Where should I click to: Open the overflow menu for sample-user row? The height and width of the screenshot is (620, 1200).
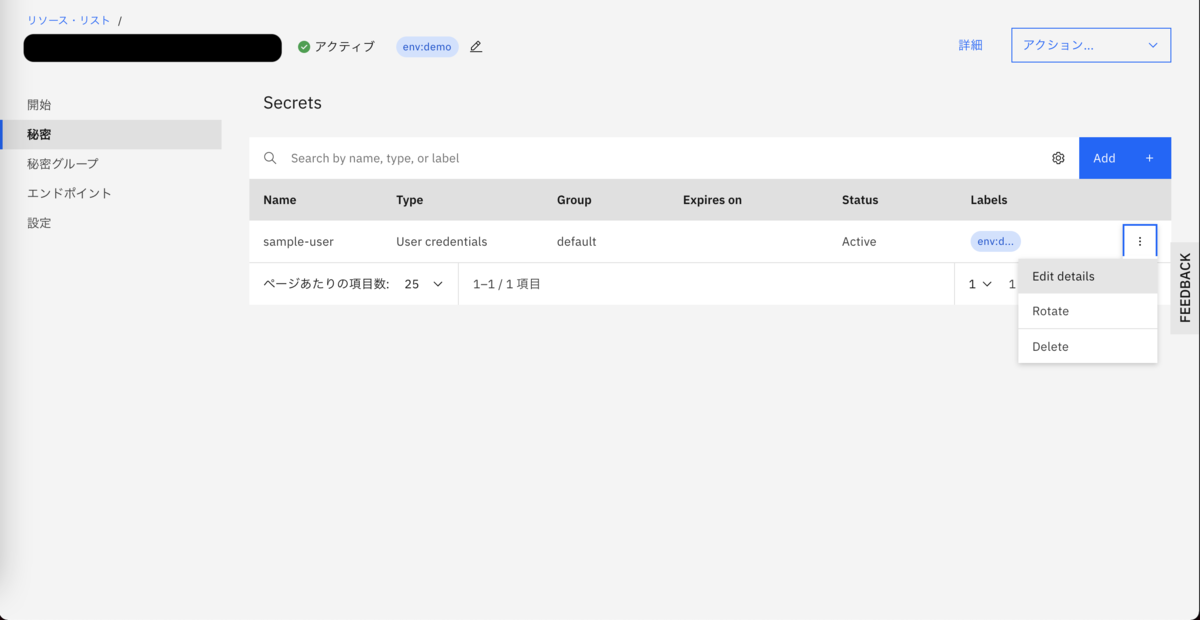(x=1140, y=241)
